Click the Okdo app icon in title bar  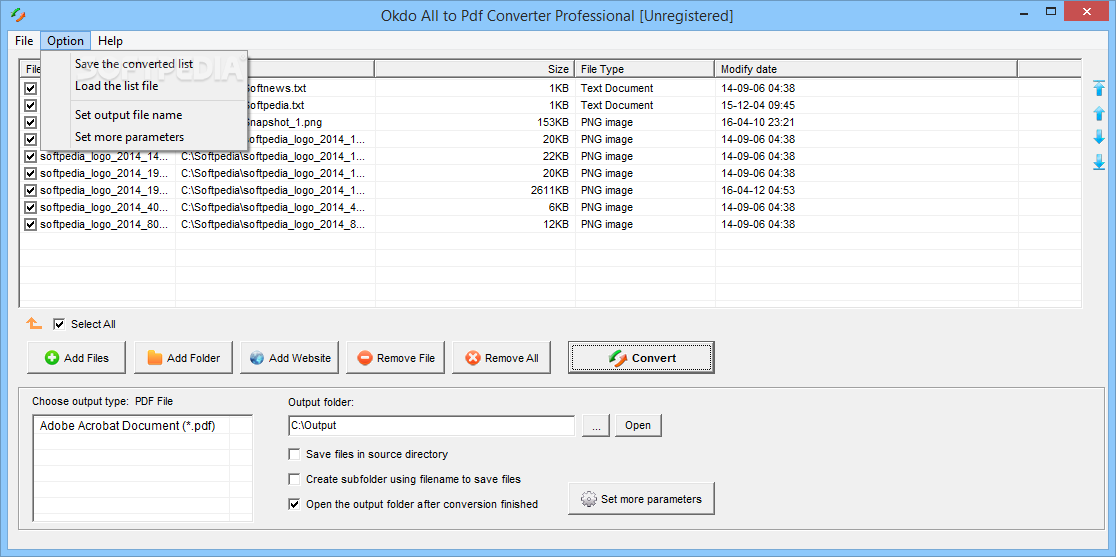(x=18, y=14)
